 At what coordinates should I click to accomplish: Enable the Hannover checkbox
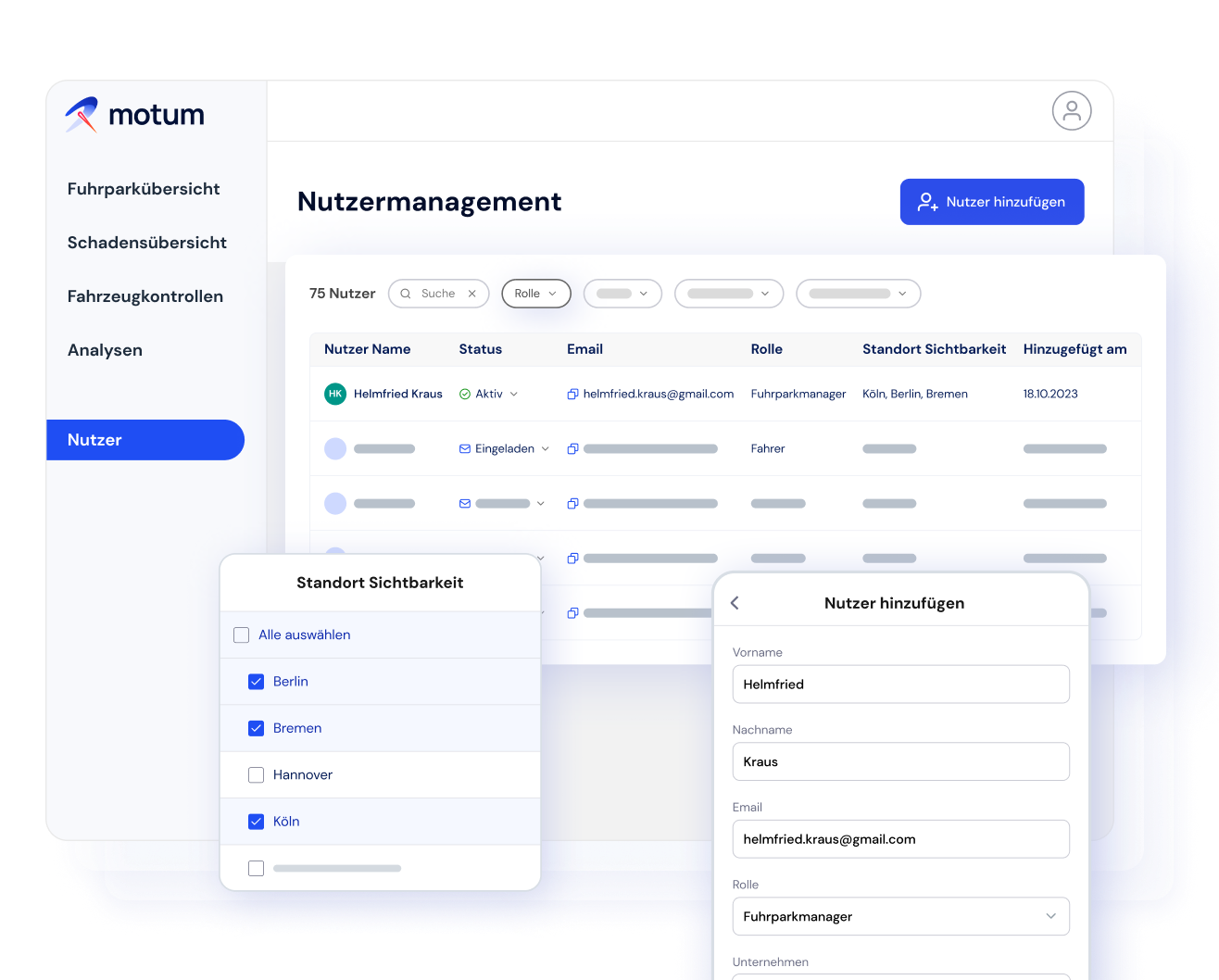coord(256,774)
